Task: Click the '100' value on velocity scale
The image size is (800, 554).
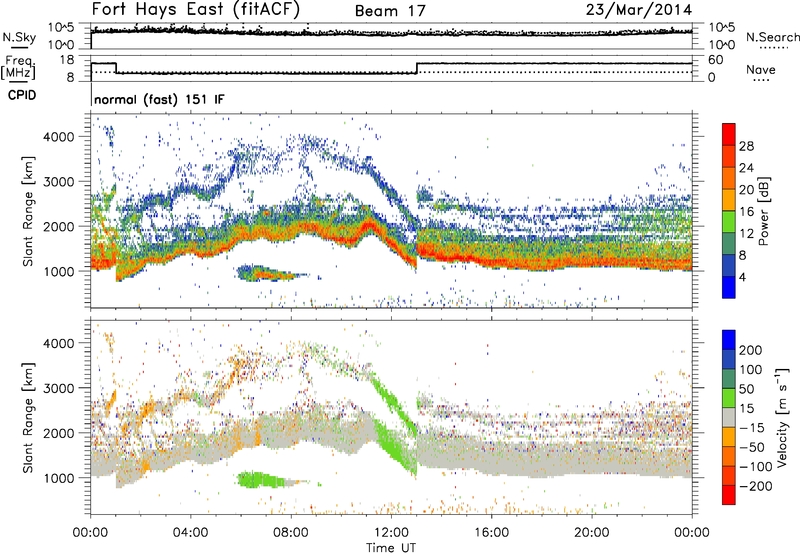Action: click(x=751, y=370)
